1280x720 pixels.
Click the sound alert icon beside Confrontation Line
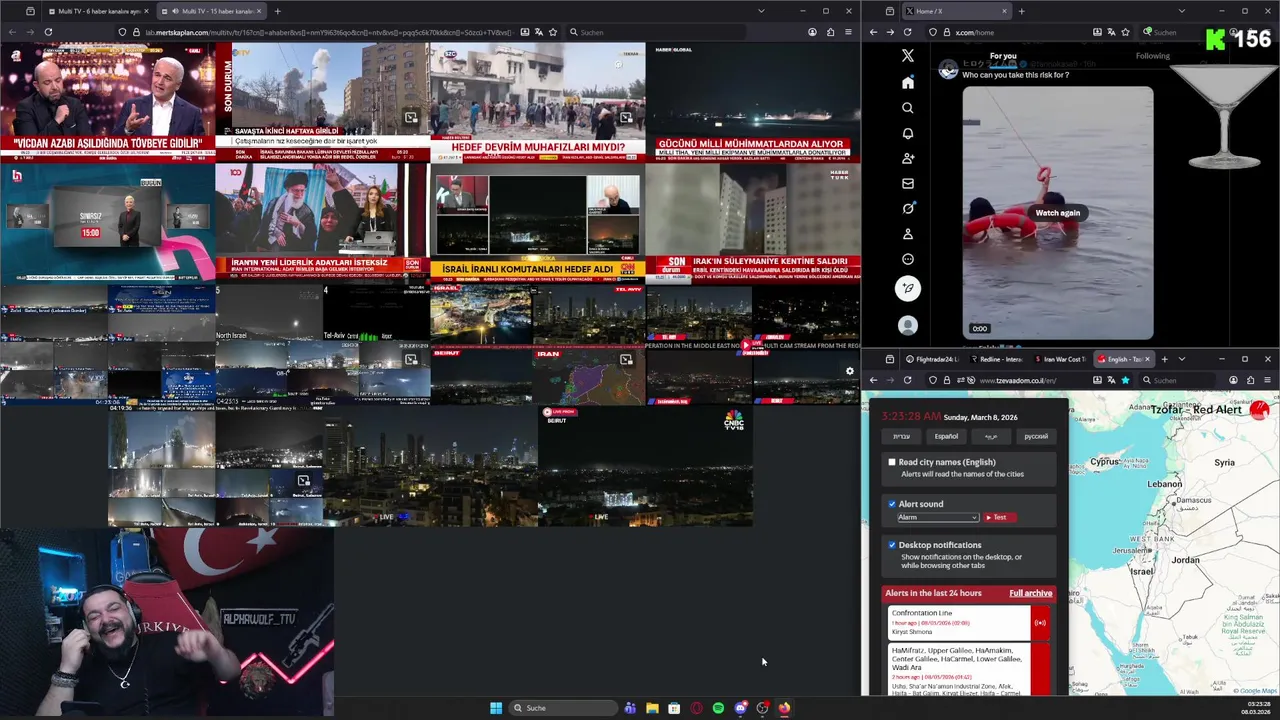pyautogui.click(x=1040, y=623)
